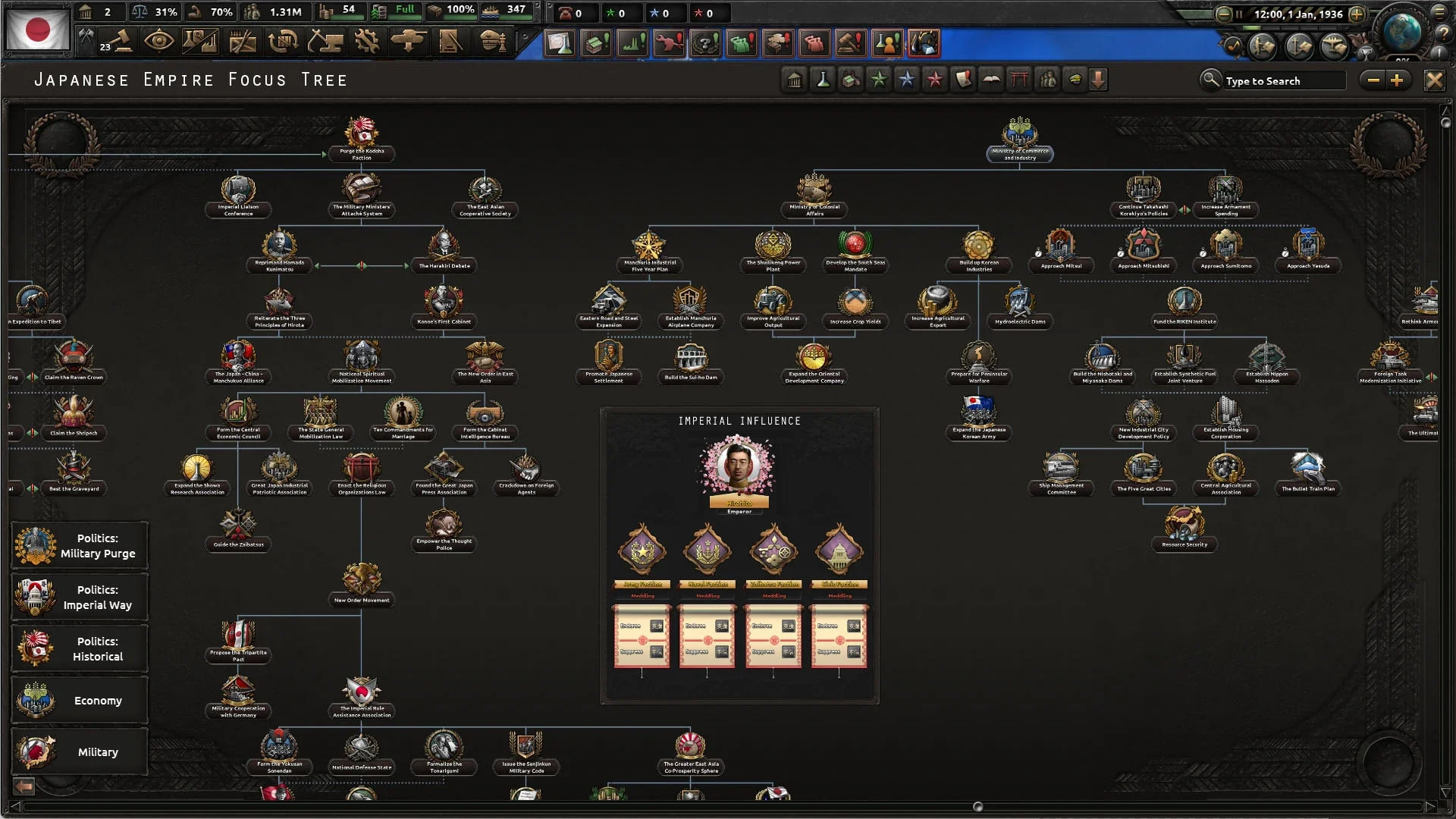Screen dimensions: 1456x819
Task: Open the Economy branch shortcut
Action: (x=79, y=700)
